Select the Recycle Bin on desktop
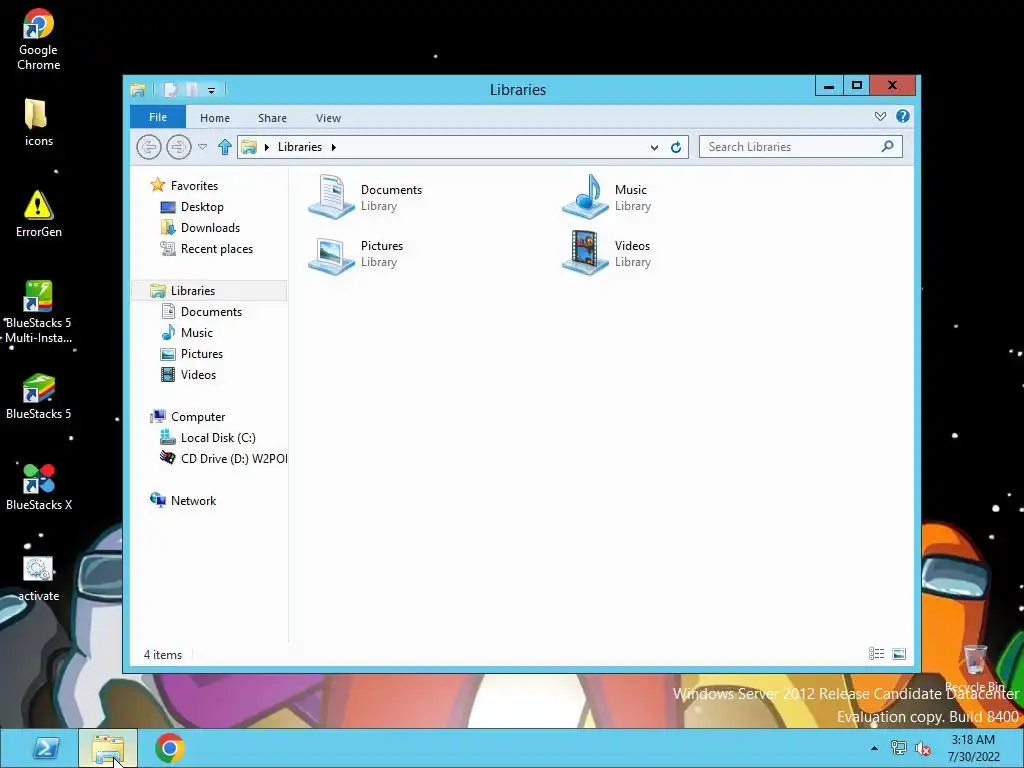 coord(975,667)
